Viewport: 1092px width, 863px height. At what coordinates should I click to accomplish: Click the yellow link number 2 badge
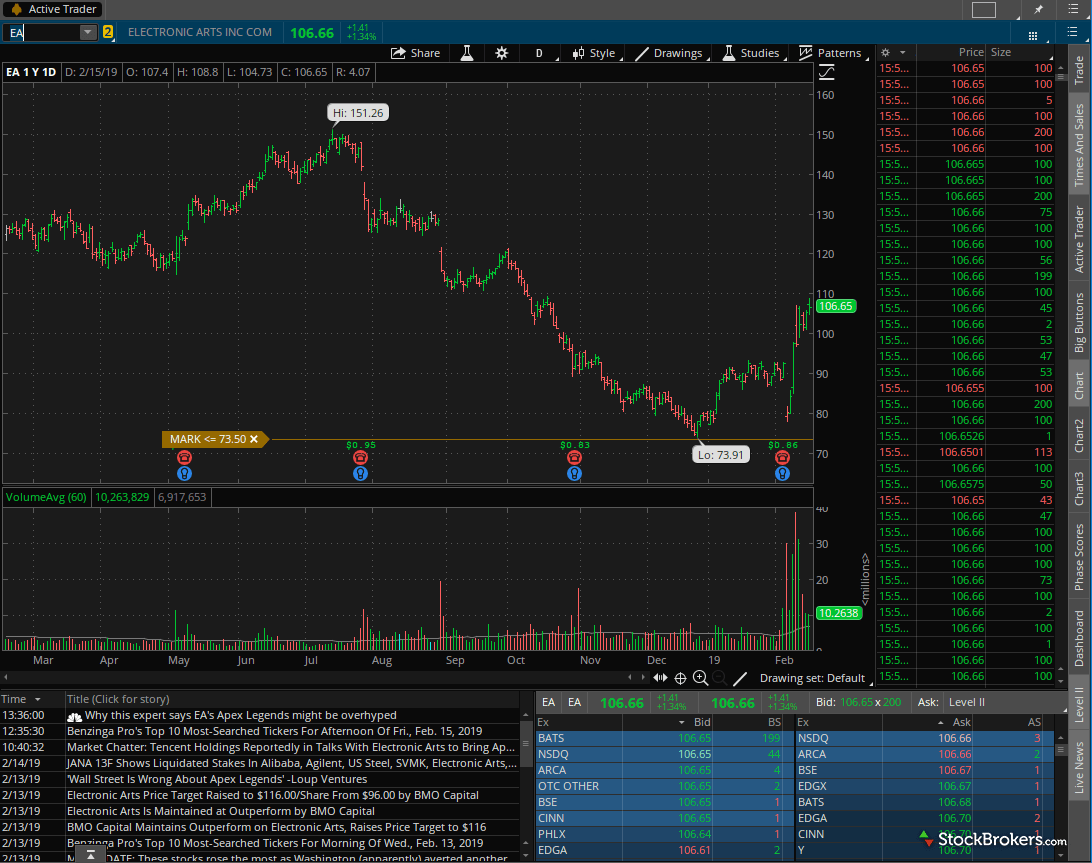coord(108,32)
